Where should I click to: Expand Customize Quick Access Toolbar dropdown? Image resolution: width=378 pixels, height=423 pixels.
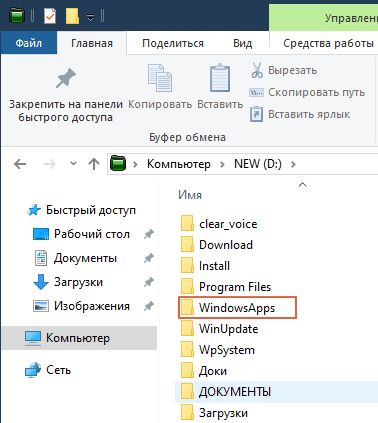[90, 17]
